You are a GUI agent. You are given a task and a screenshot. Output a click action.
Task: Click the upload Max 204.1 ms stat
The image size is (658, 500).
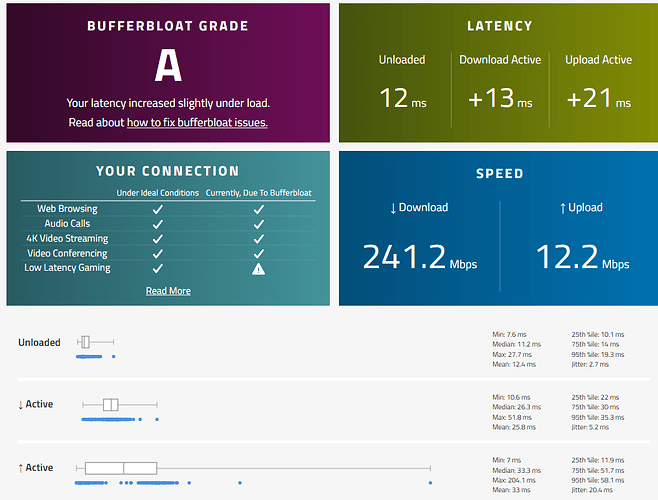[514, 480]
